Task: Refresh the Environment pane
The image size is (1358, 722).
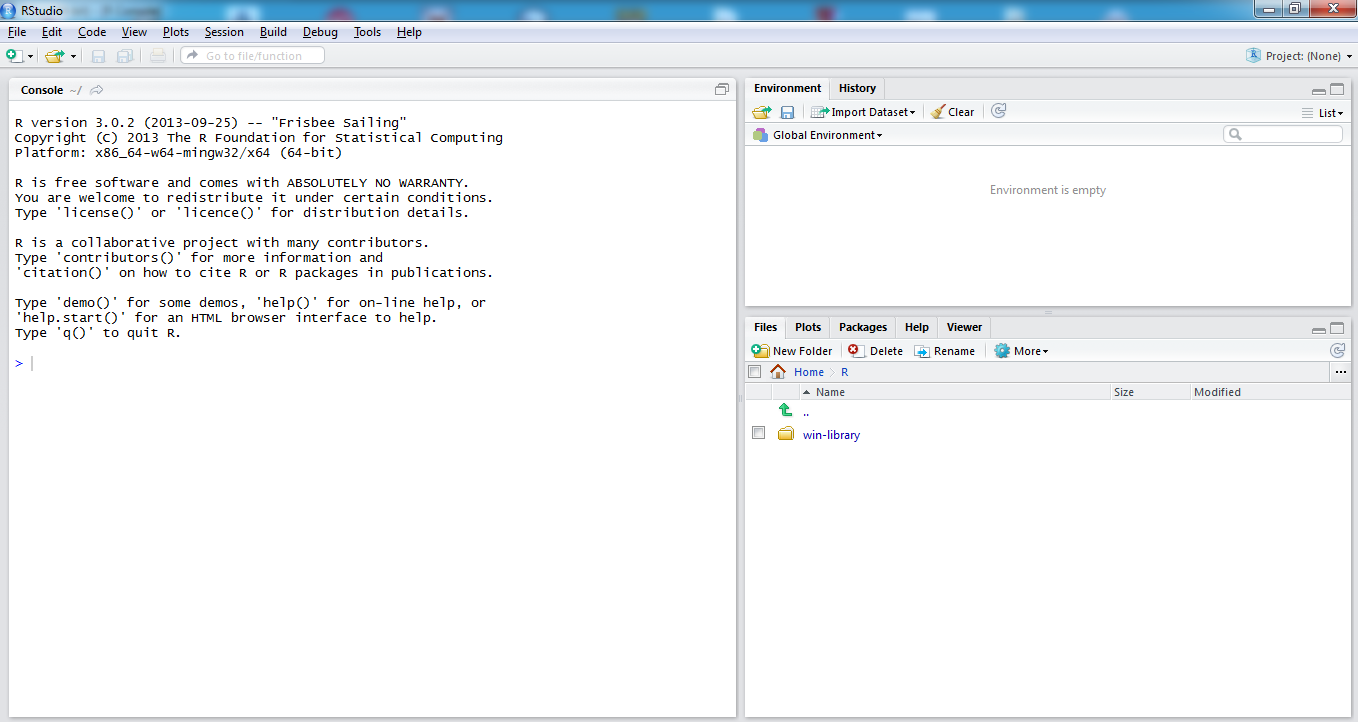Action: (x=998, y=111)
